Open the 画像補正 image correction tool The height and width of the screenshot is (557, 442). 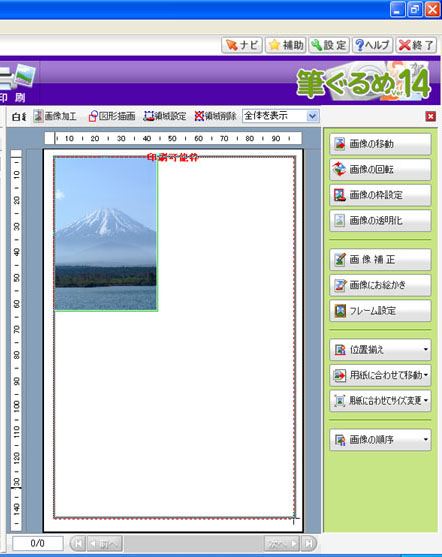pos(380,259)
